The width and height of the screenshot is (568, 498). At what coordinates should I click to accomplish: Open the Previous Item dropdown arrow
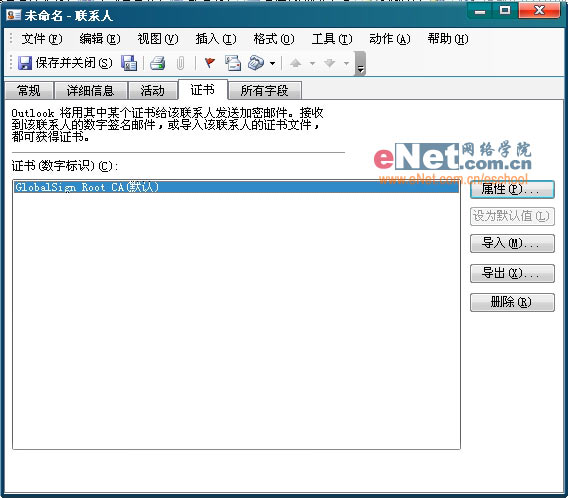coord(312,63)
